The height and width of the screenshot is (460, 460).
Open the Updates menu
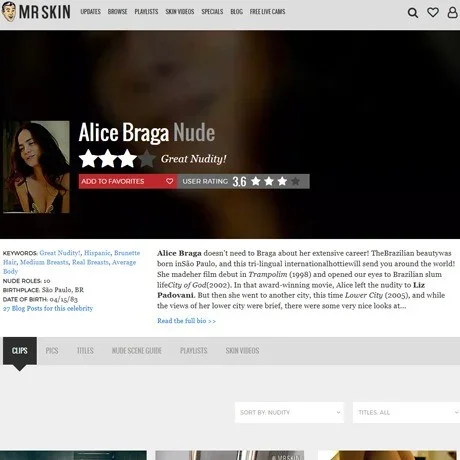[90, 12]
